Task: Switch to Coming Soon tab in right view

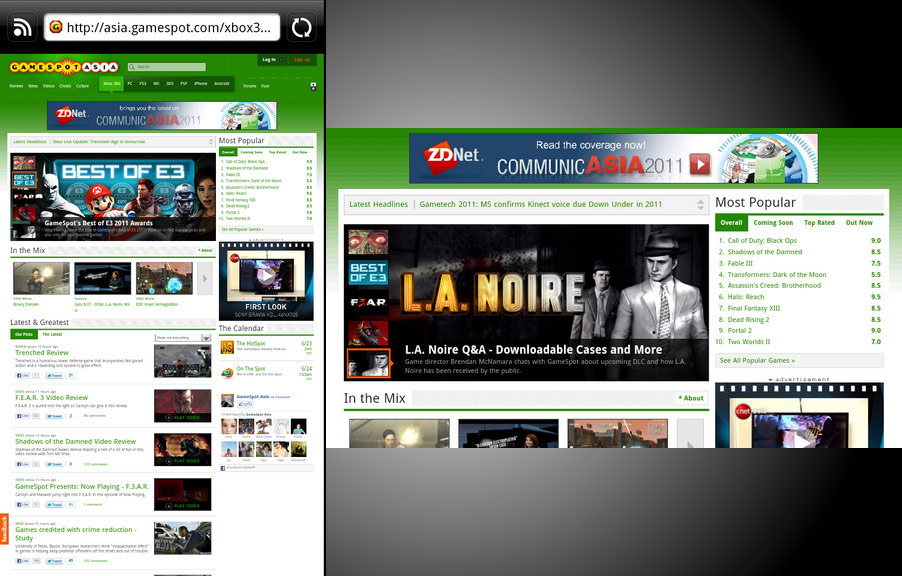Action: click(x=773, y=223)
